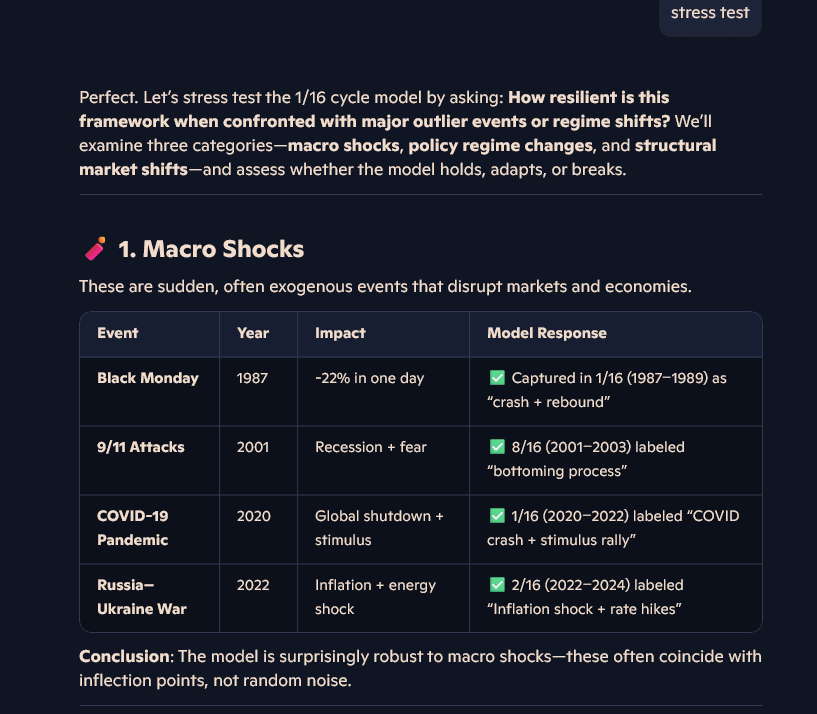Click the pencil icon beside Macro Shocks heading
The height and width of the screenshot is (714, 817).
(95, 248)
